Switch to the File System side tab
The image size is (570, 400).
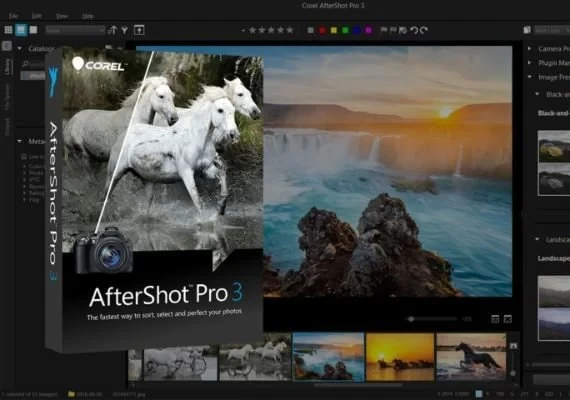point(7,97)
